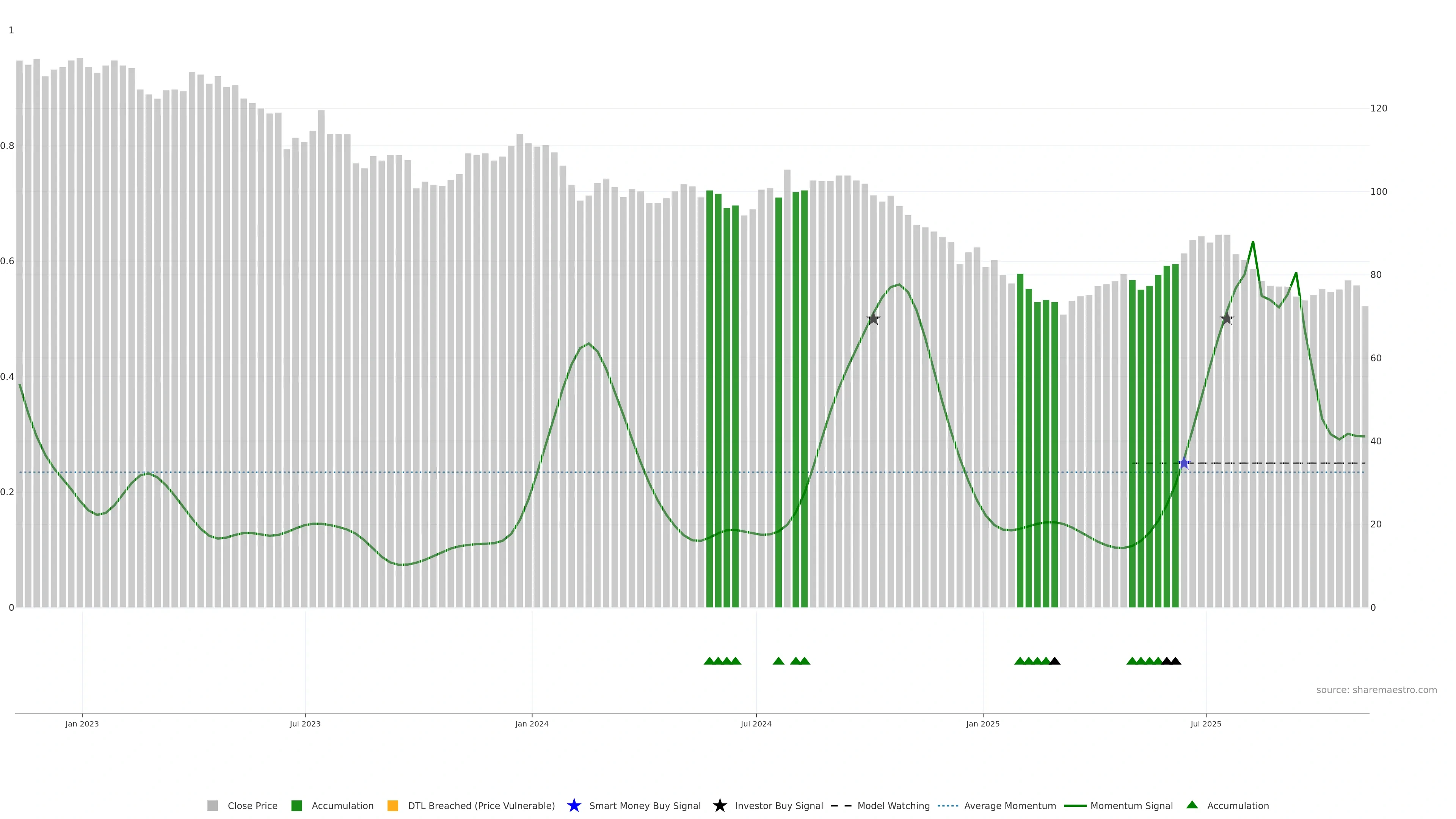Click the Investor Buy star near July 2025

1227,319
